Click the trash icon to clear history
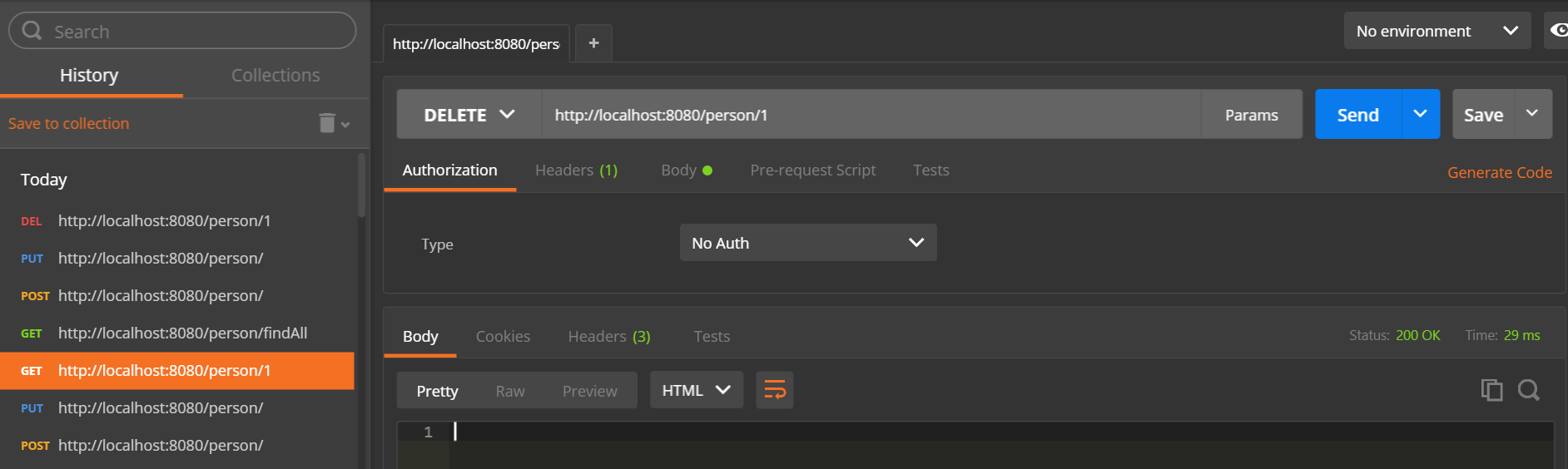This screenshot has width=1568, height=469. click(327, 123)
